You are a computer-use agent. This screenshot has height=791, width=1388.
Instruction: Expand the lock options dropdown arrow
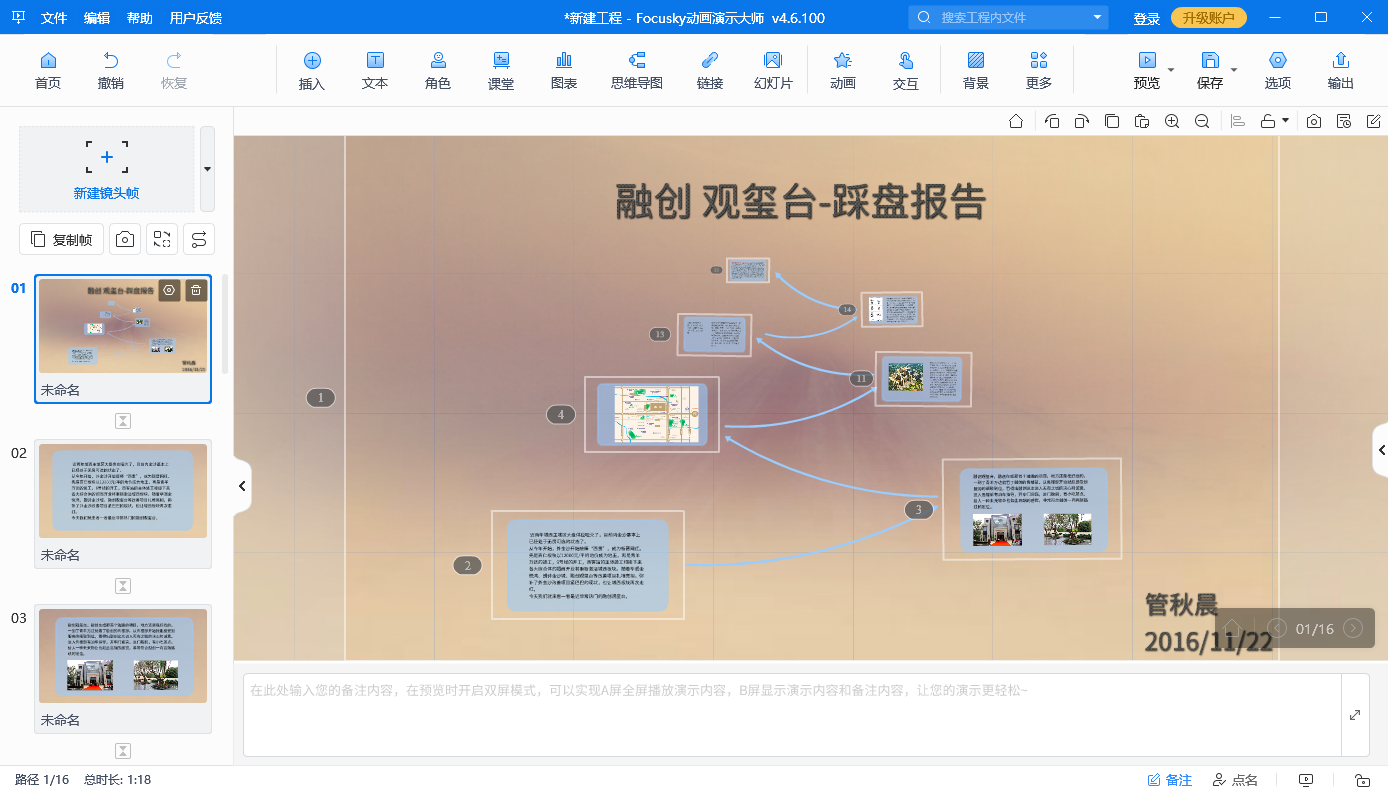1285,121
